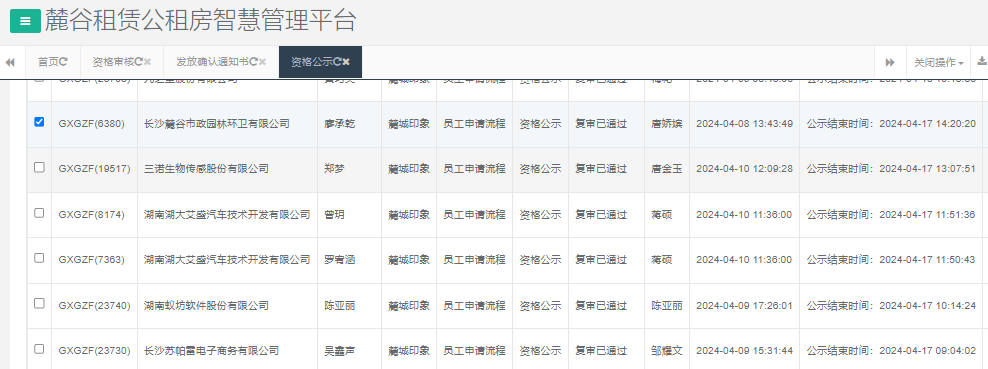Screen dimensions: 988x369
Task: Click 复审已通过 in the 吴鑫声 row
Action: pos(601,351)
